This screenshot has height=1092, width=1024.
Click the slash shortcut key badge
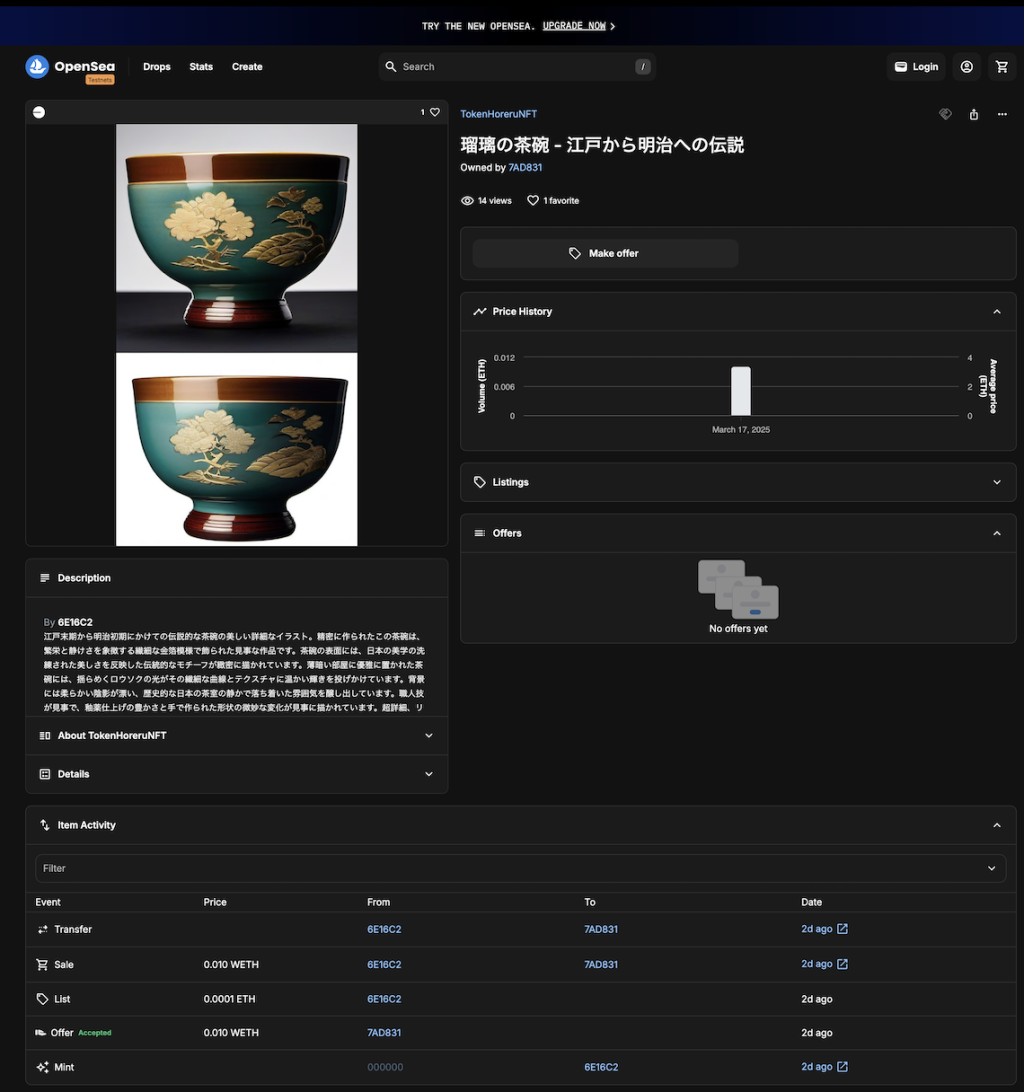pos(642,67)
